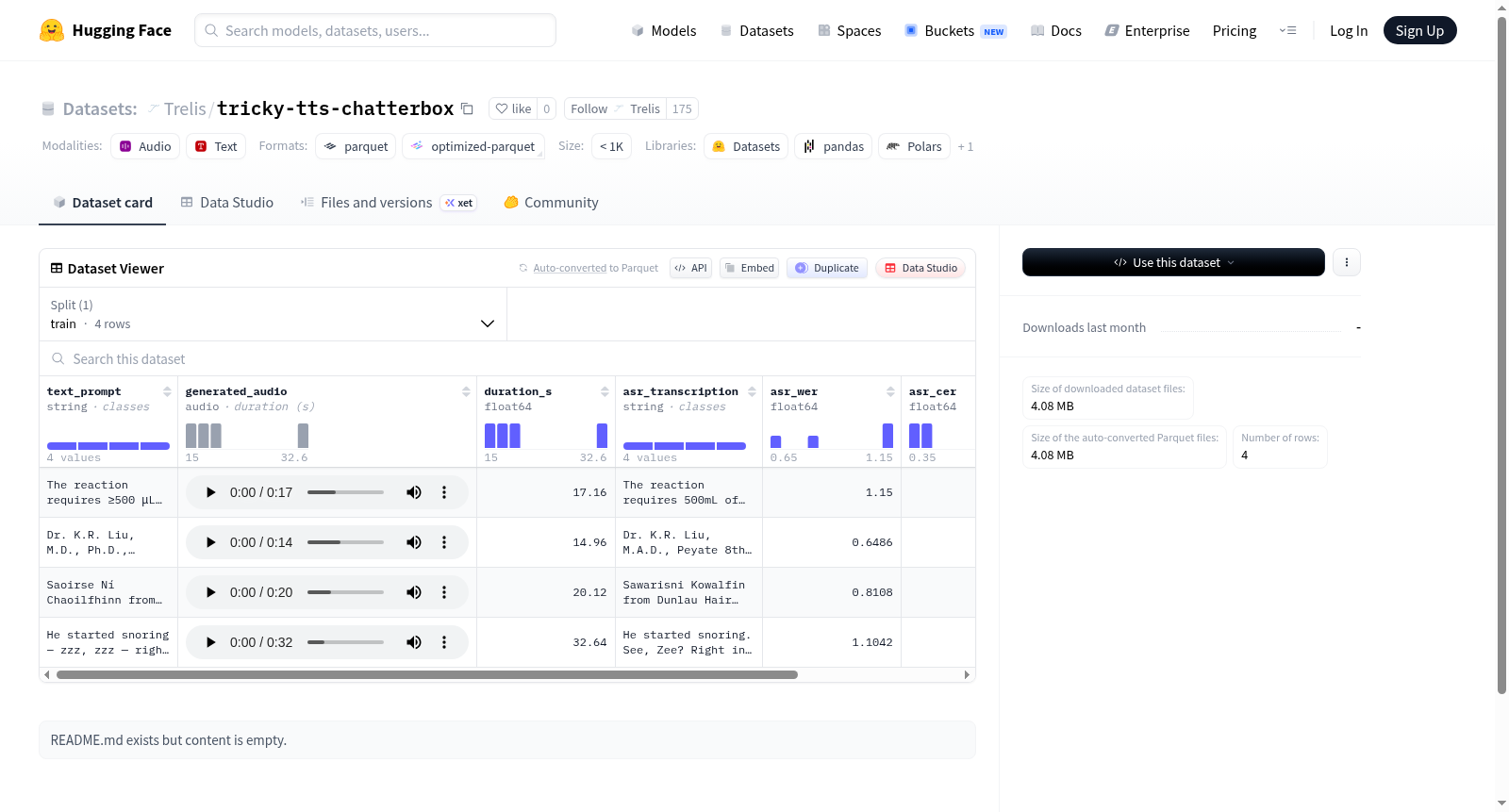
Task: Select the Audio modality tag
Action: (x=145, y=146)
